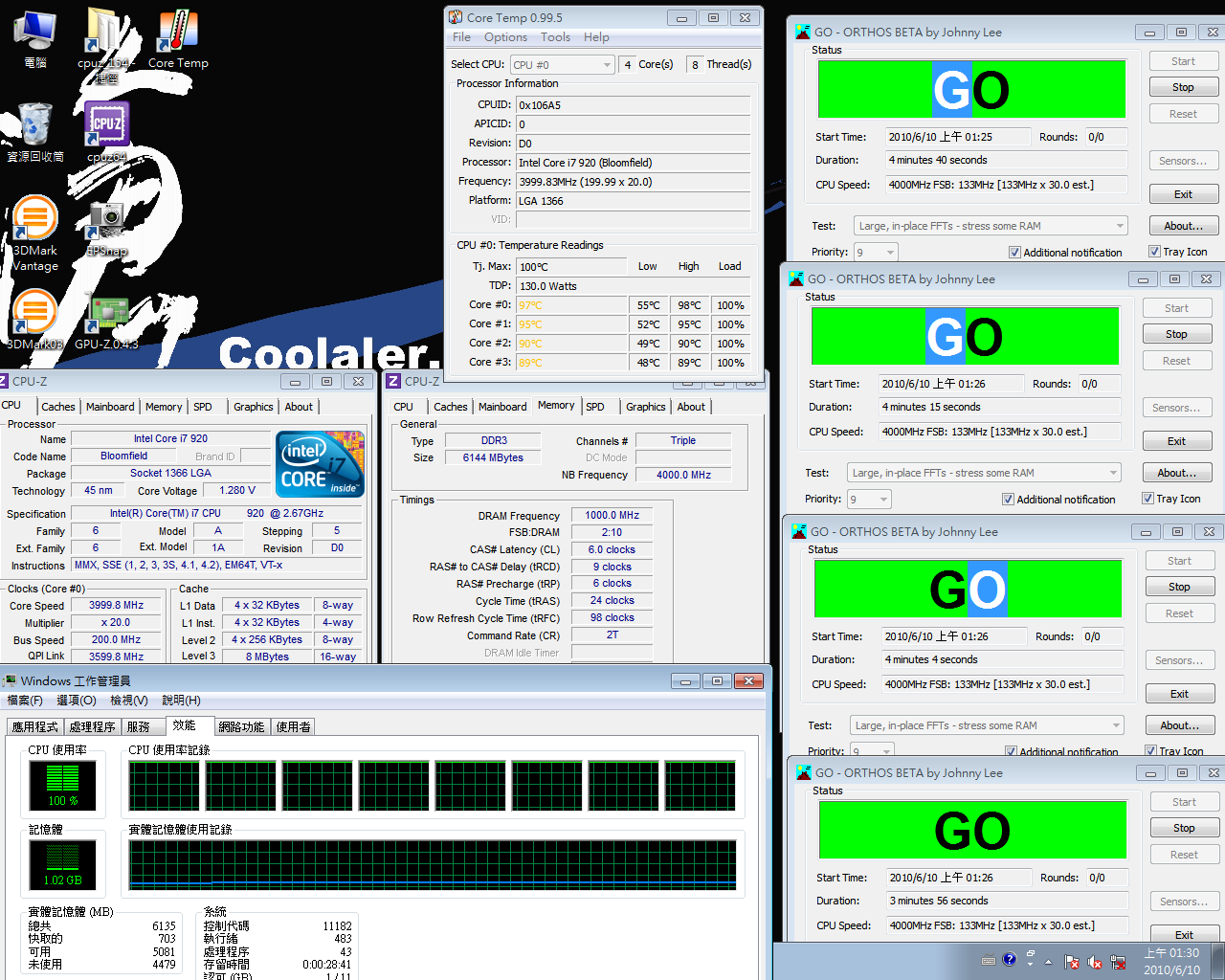Click the title icon of the 4 minutes 15 seconds ORTHOS window
The height and width of the screenshot is (980, 1225).
point(796,278)
